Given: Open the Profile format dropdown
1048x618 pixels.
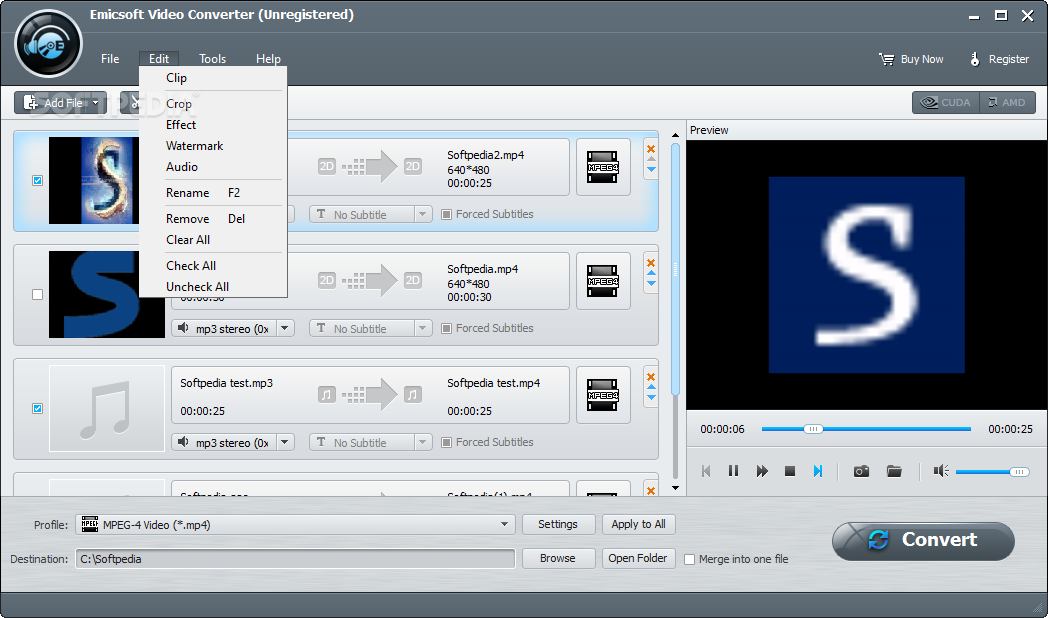Looking at the screenshot, I should click(x=505, y=524).
